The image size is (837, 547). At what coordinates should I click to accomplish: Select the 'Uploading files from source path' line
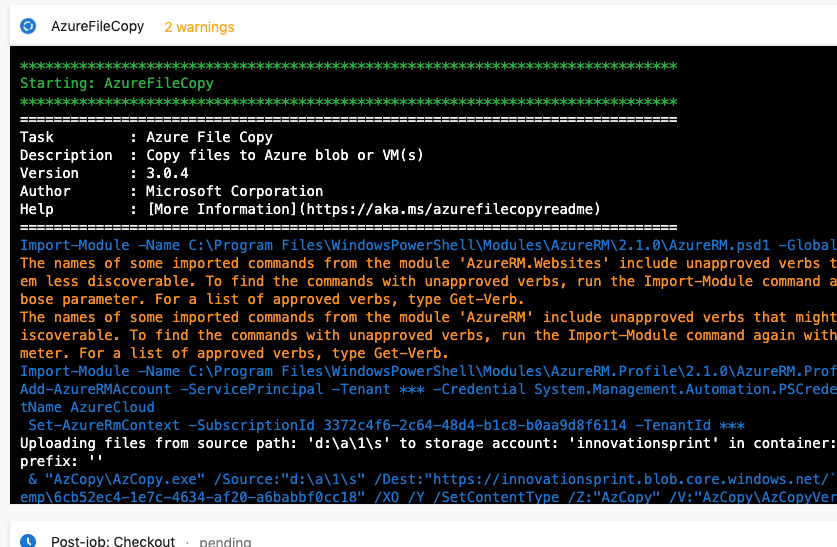tap(428, 443)
